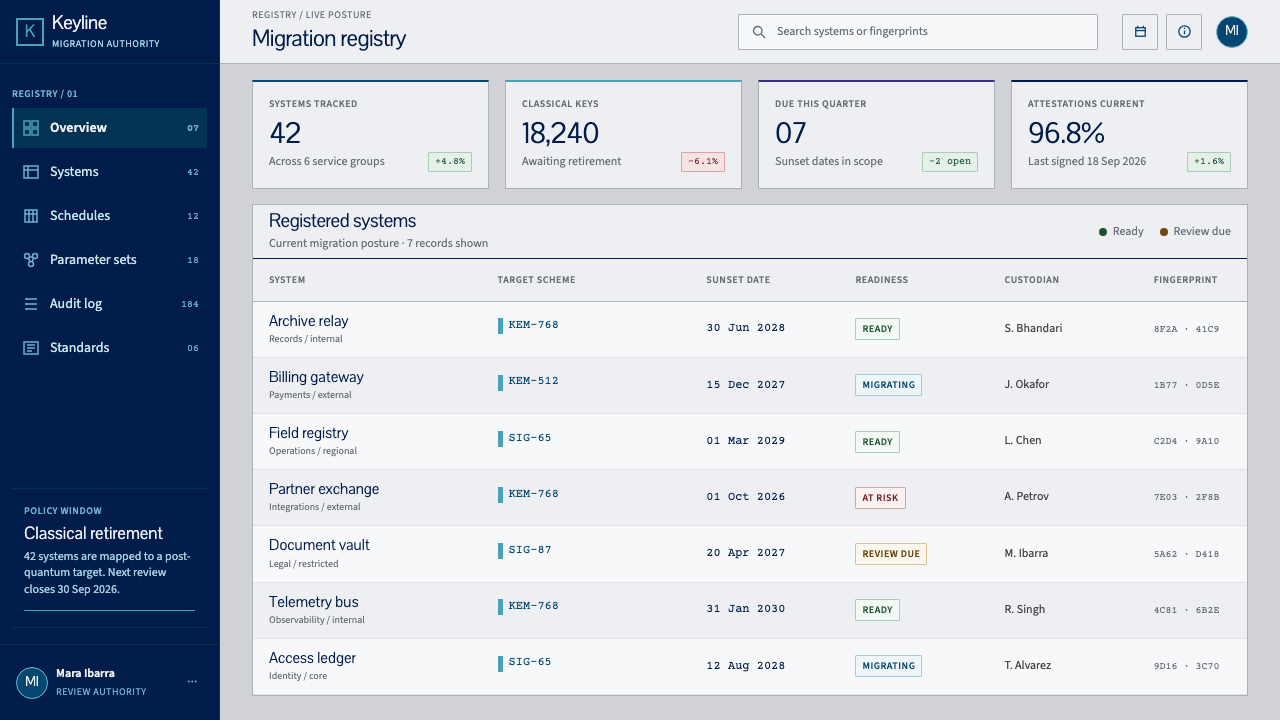The image size is (1280, 720).
Task: Click the MIGRATING badge for Billing gateway
Action: [888, 385]
